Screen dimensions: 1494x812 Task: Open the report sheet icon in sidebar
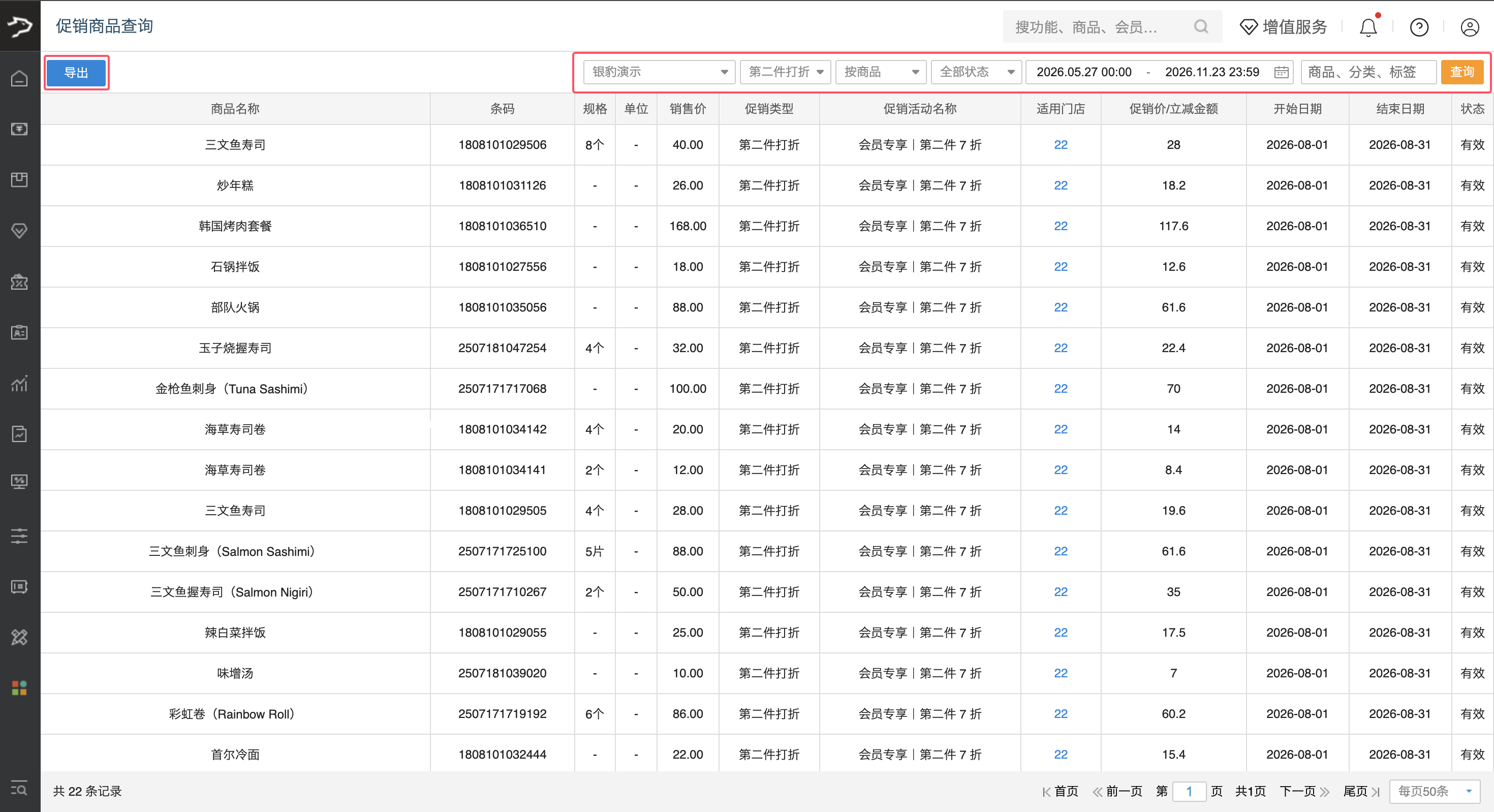[20, 434]
